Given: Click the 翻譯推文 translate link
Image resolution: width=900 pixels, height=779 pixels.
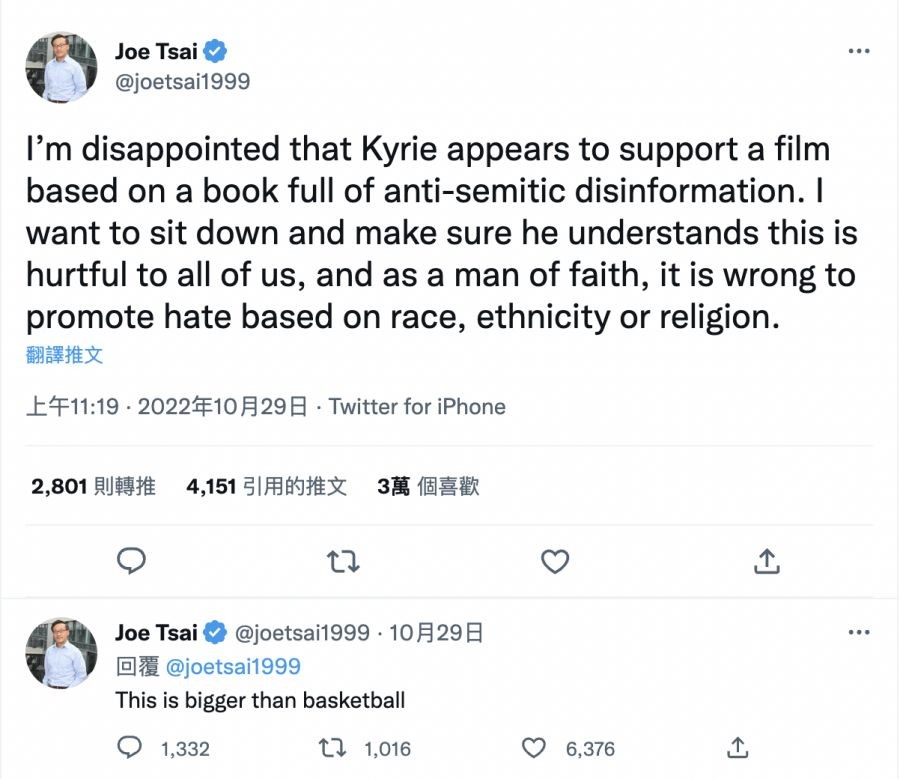Looking at the screenshot, I should pyautogui.click(x=64, y=355).
